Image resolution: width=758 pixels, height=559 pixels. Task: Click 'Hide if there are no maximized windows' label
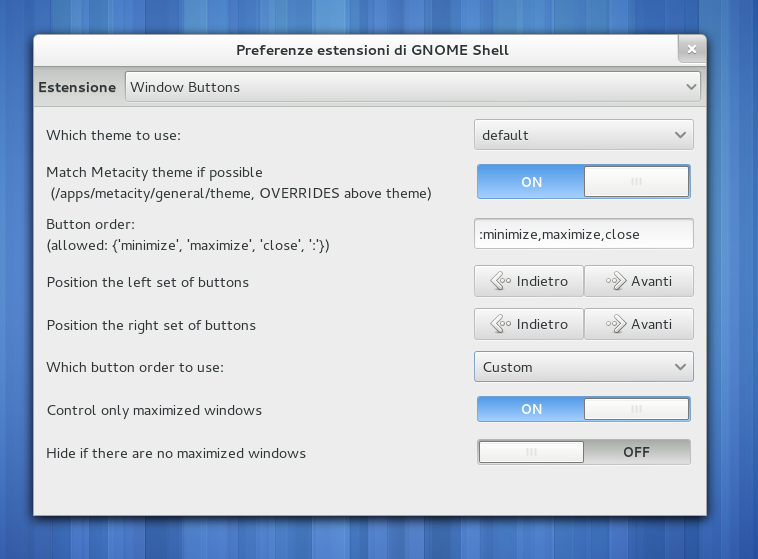176,453
